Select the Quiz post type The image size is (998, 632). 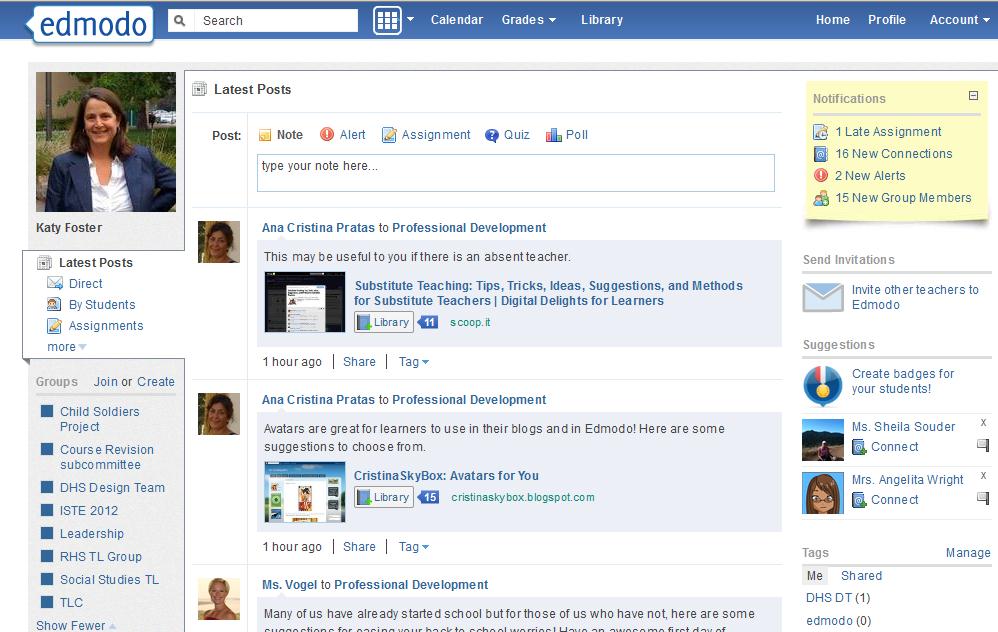coord(507,135)
